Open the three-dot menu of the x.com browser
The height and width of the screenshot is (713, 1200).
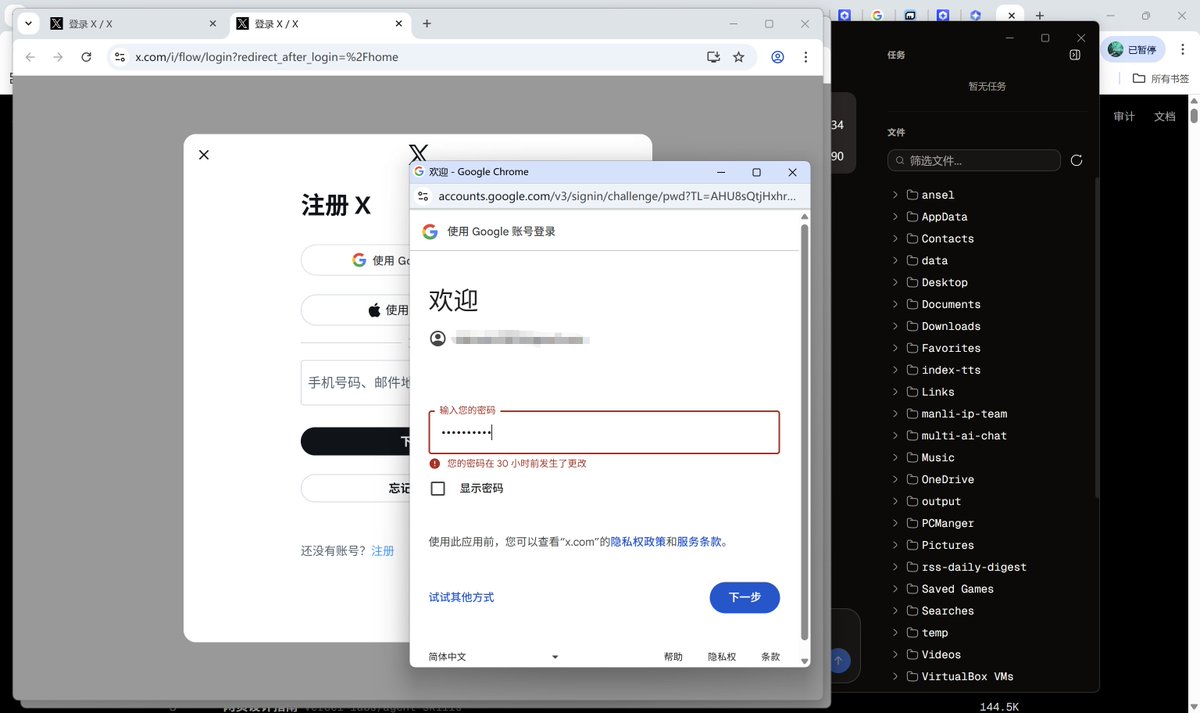coord(806,57)
